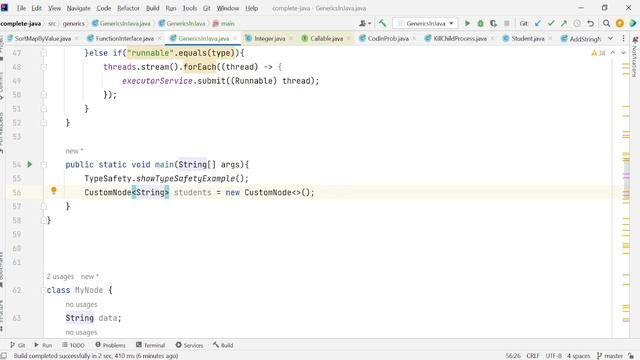Open the Services tool window
This screenshot has width=640, height=360.
click(189, 345)
